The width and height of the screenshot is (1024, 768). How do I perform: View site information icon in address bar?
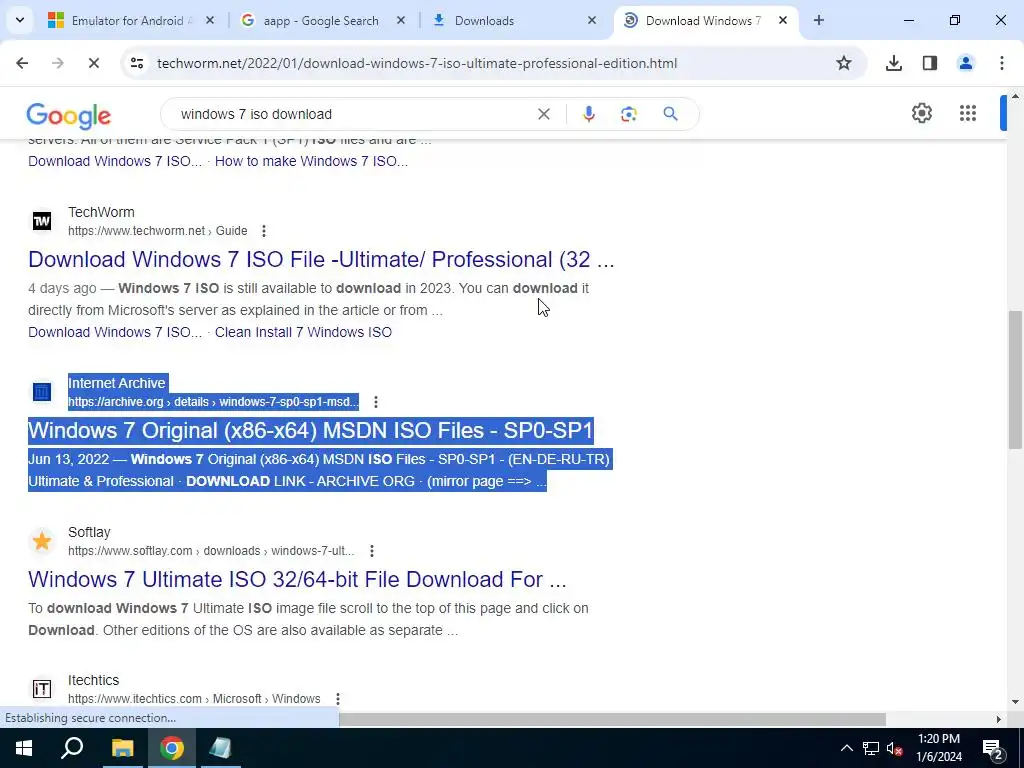coord(136,63)
